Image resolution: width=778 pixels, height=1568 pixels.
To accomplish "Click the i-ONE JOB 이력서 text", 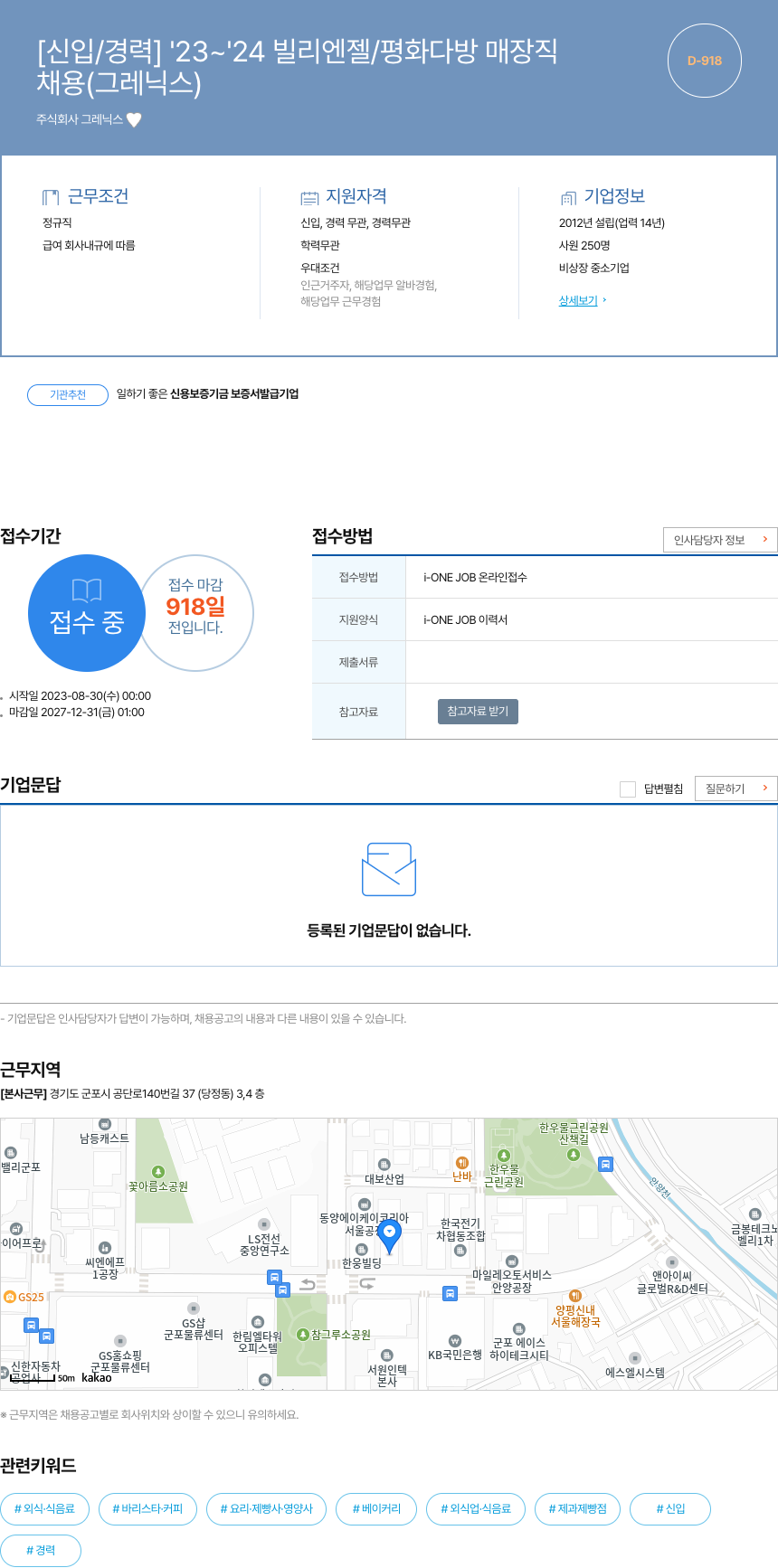I will (466, 619).
